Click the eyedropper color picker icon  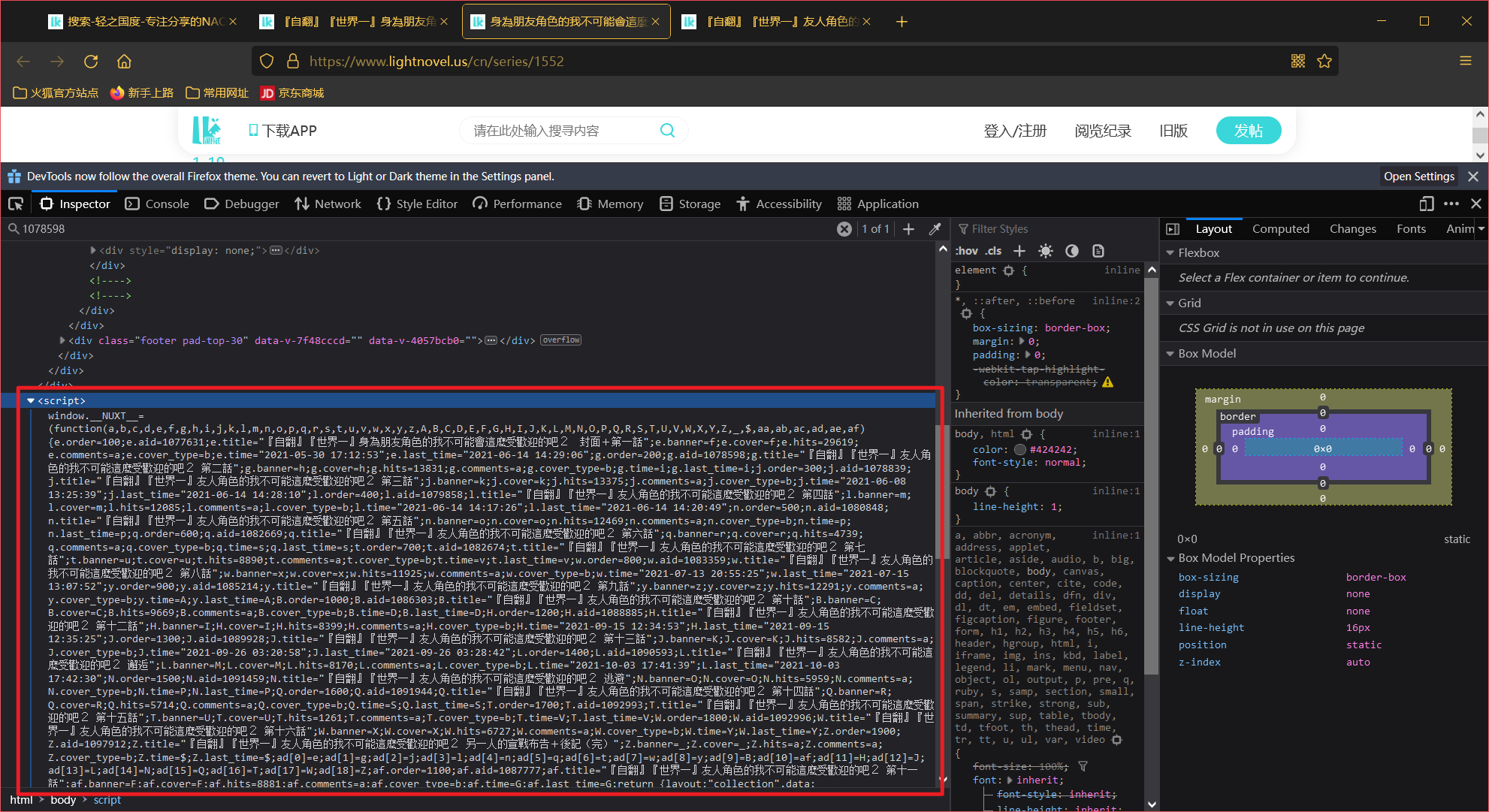coord(935,229)
